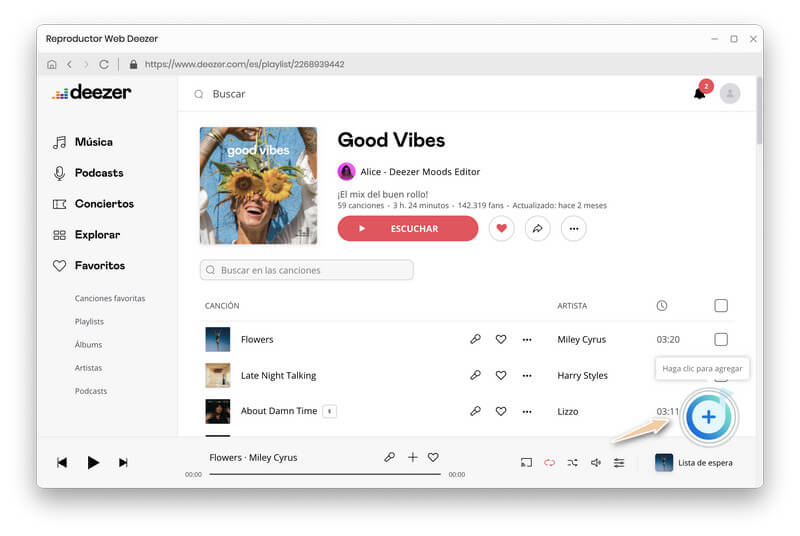
Task: Click the Deezer logo
Action: click(x=92, y=92)
